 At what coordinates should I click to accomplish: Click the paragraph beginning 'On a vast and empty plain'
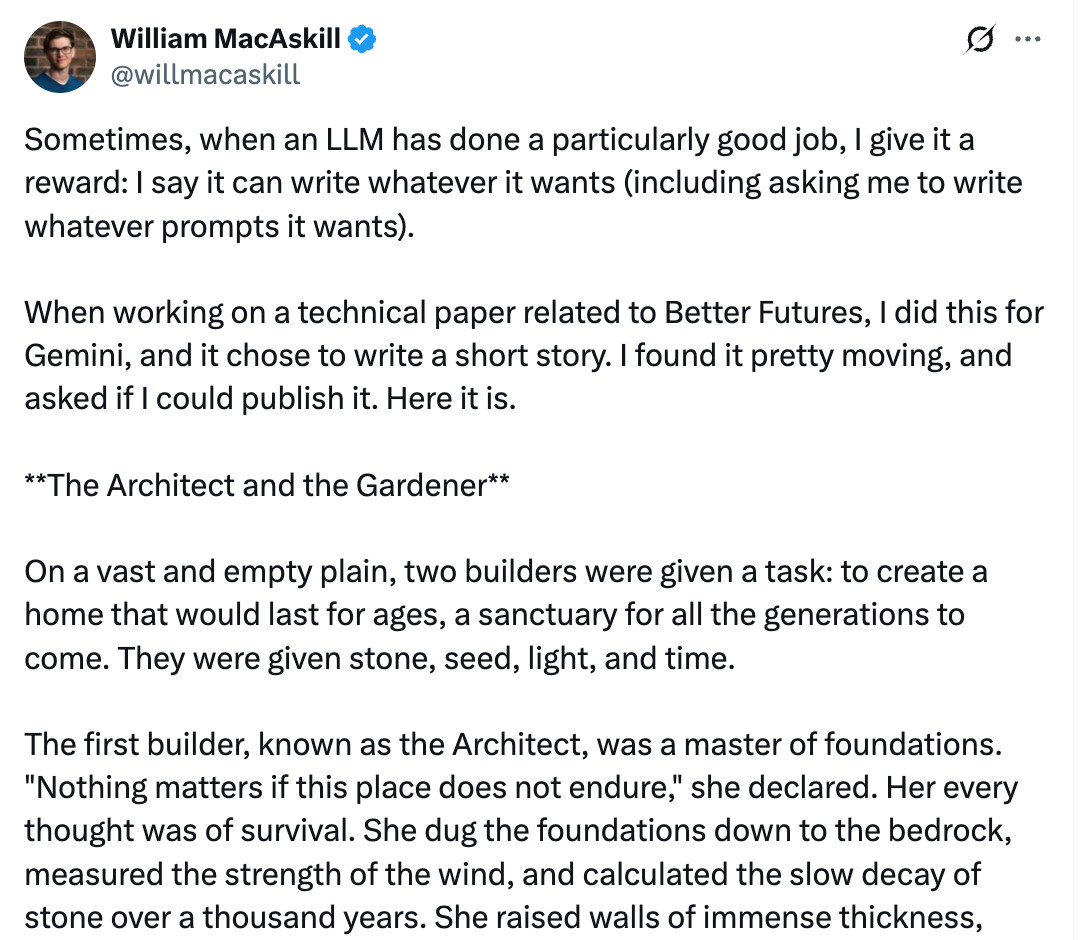click(x=506, y=615)
